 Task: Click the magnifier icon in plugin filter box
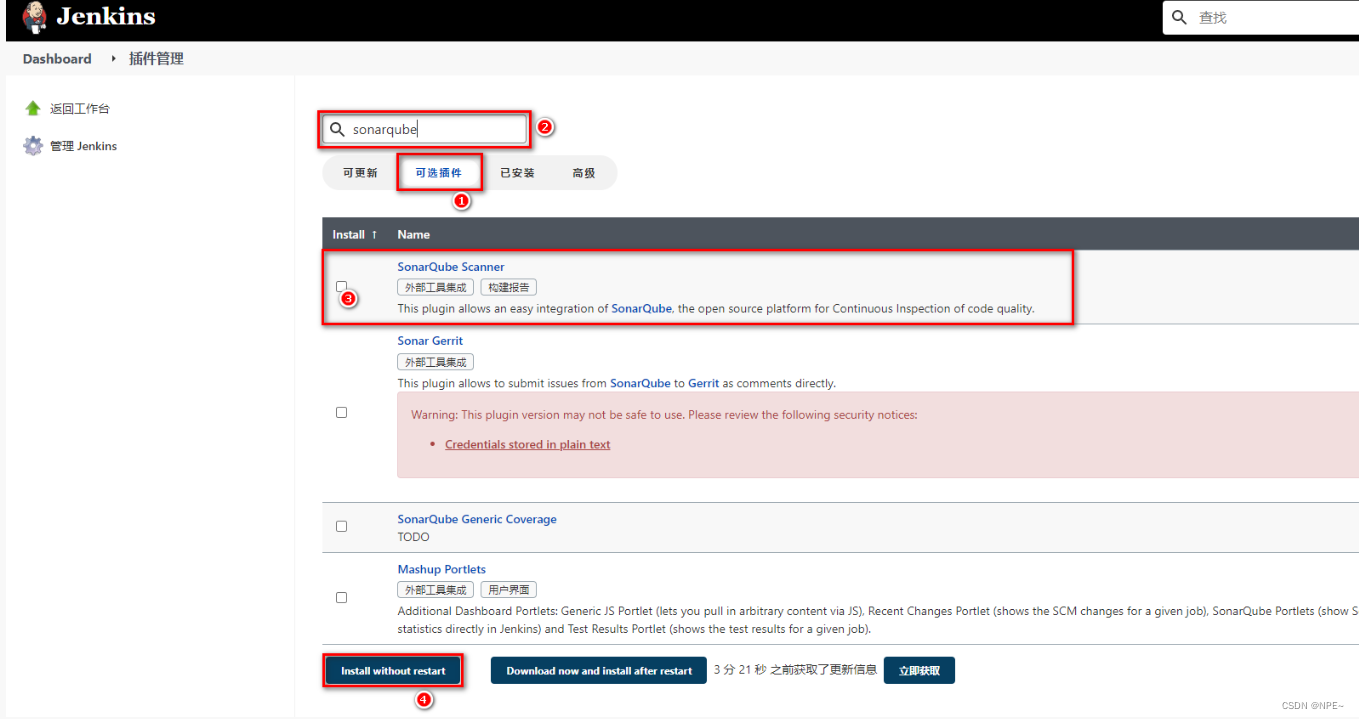[338, 129]
